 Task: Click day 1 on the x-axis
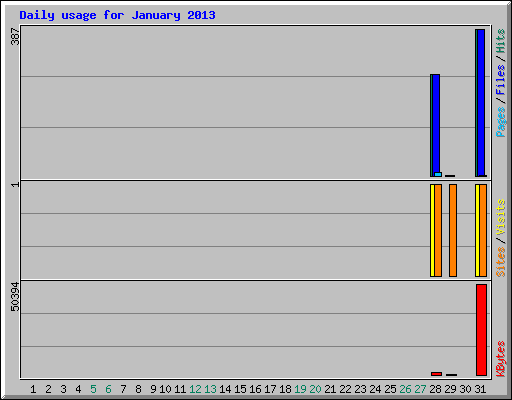33,389
